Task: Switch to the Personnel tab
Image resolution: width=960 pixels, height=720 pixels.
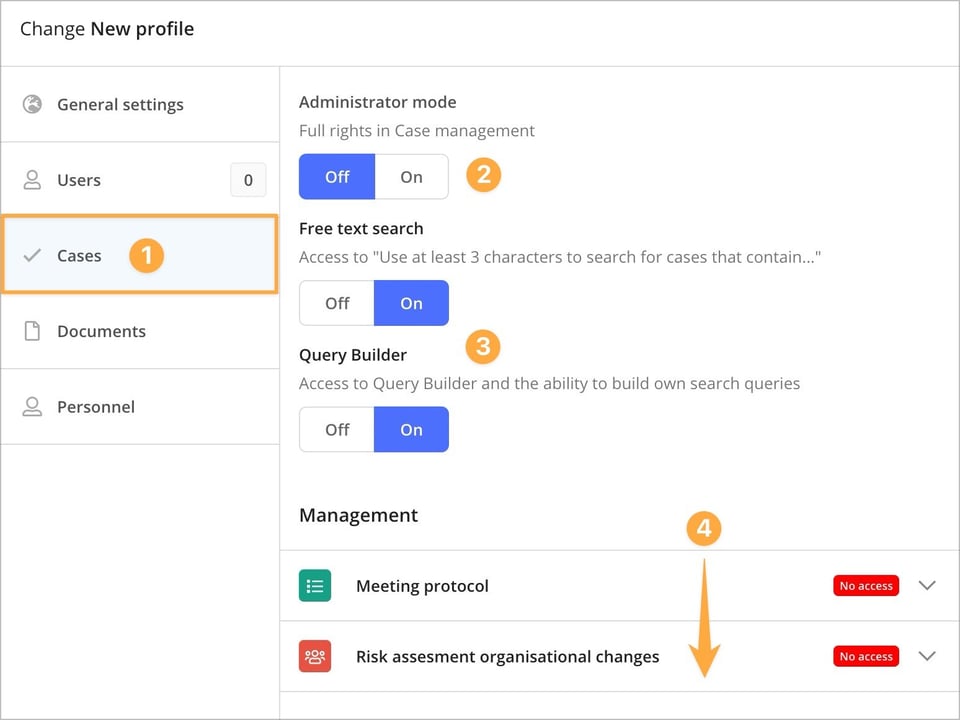Action: tap(140, 407)
